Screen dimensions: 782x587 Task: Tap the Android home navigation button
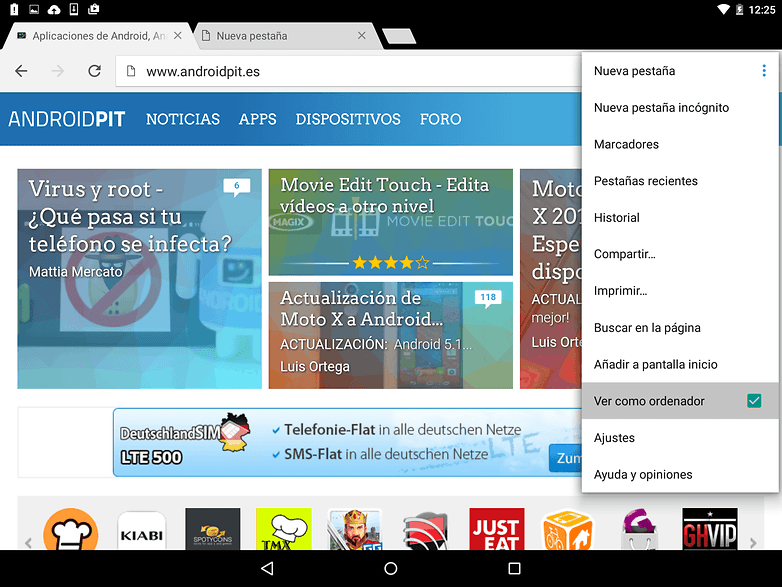391,568
